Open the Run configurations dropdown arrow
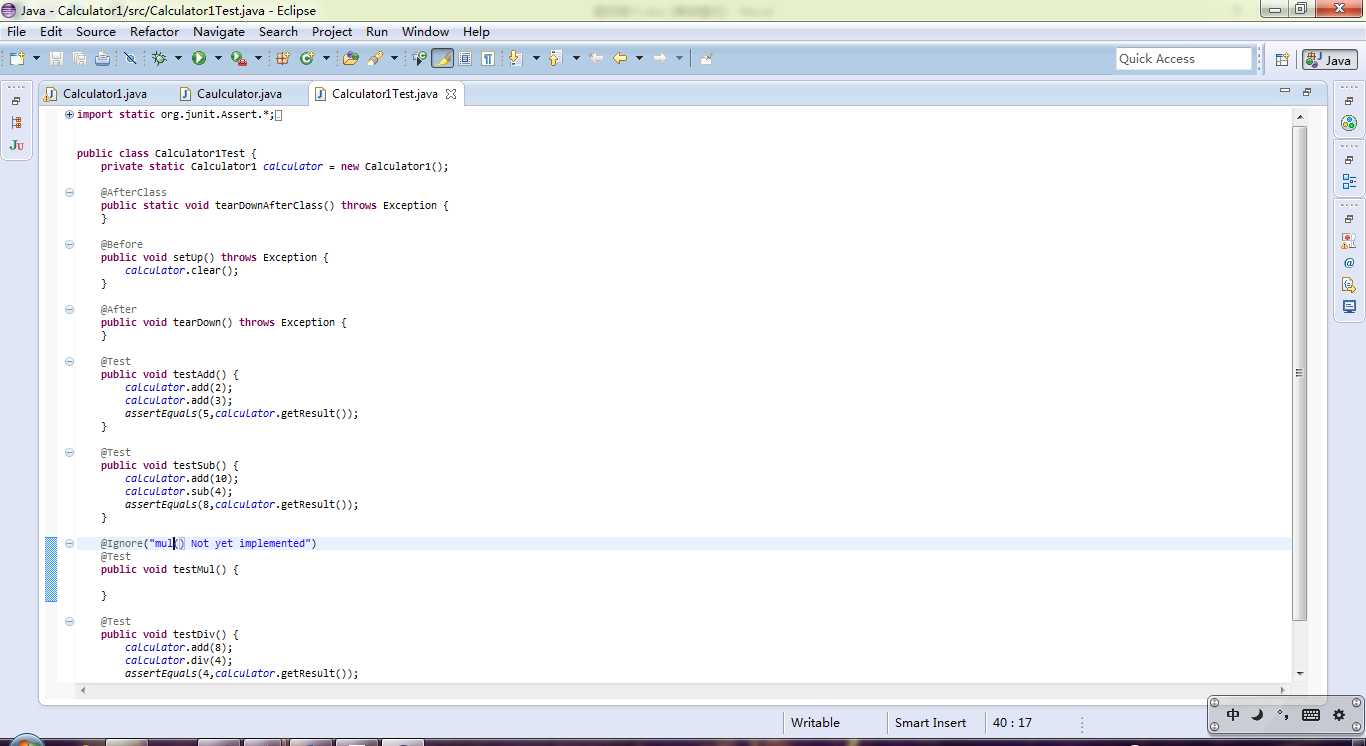The width and height of the screenshot is (1366, 746). pyautogui.click(x=218, y=59)
